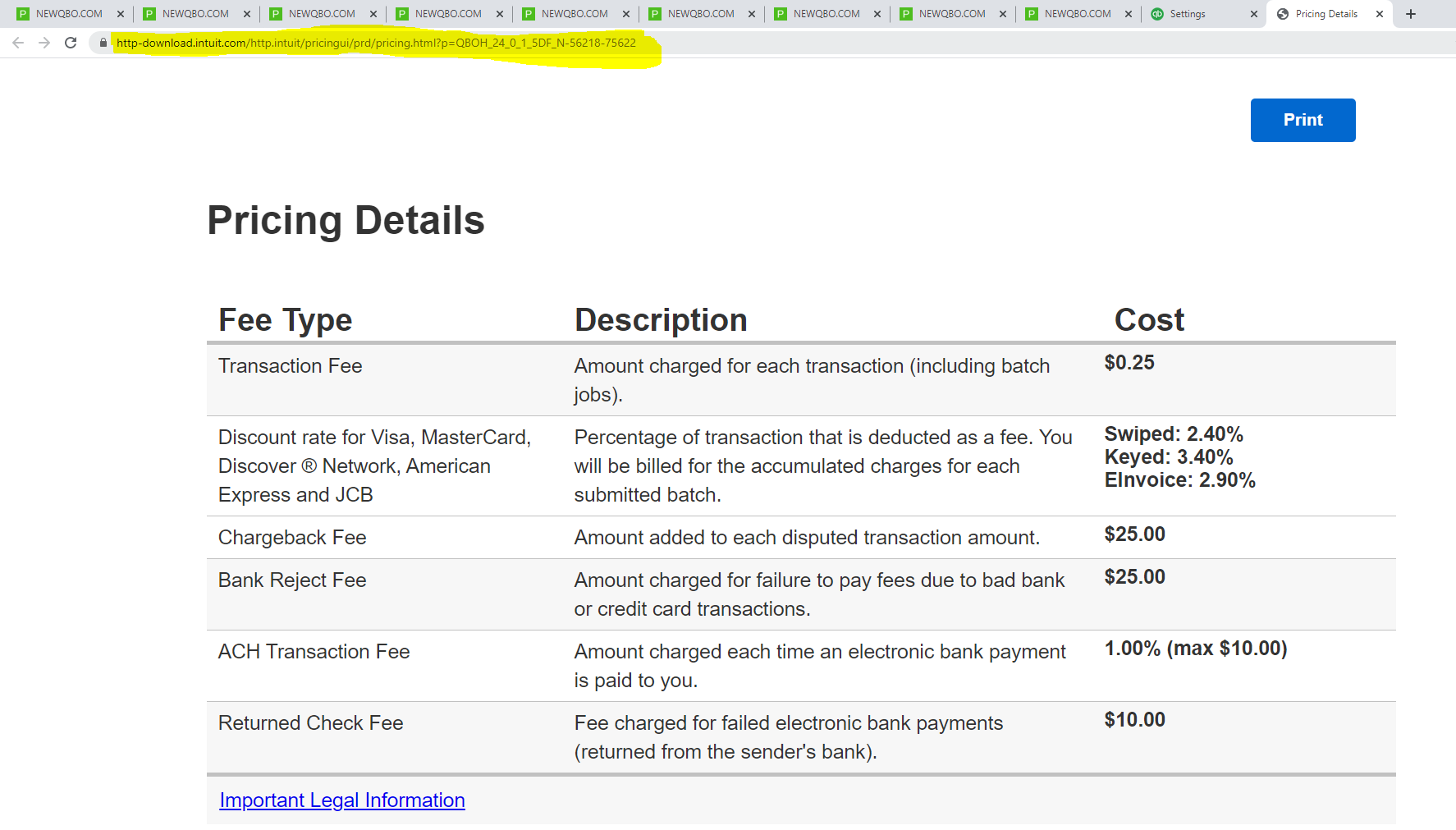Close the NEWQBO.COM tab beside Settings

pos(1129,14)
